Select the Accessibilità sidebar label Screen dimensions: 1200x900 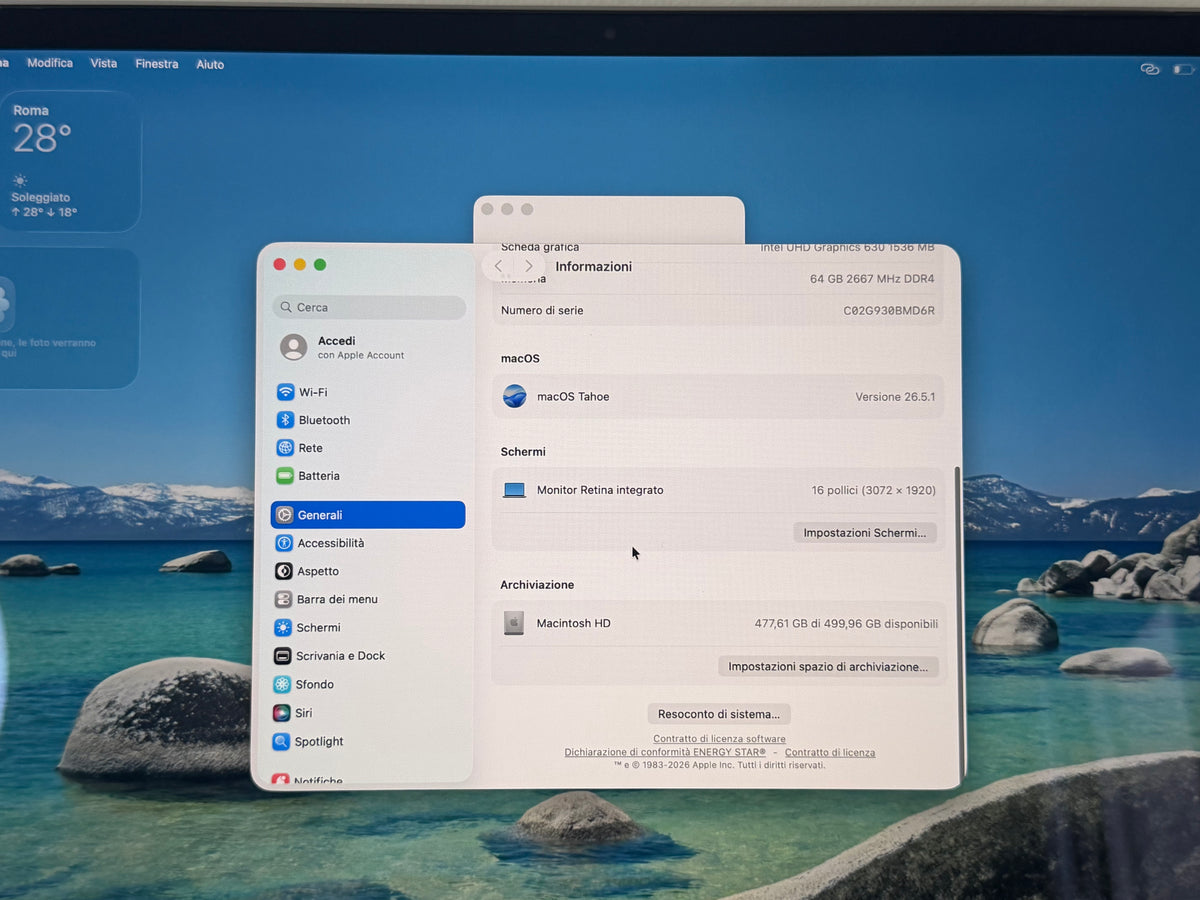click(x=331, y=543)
